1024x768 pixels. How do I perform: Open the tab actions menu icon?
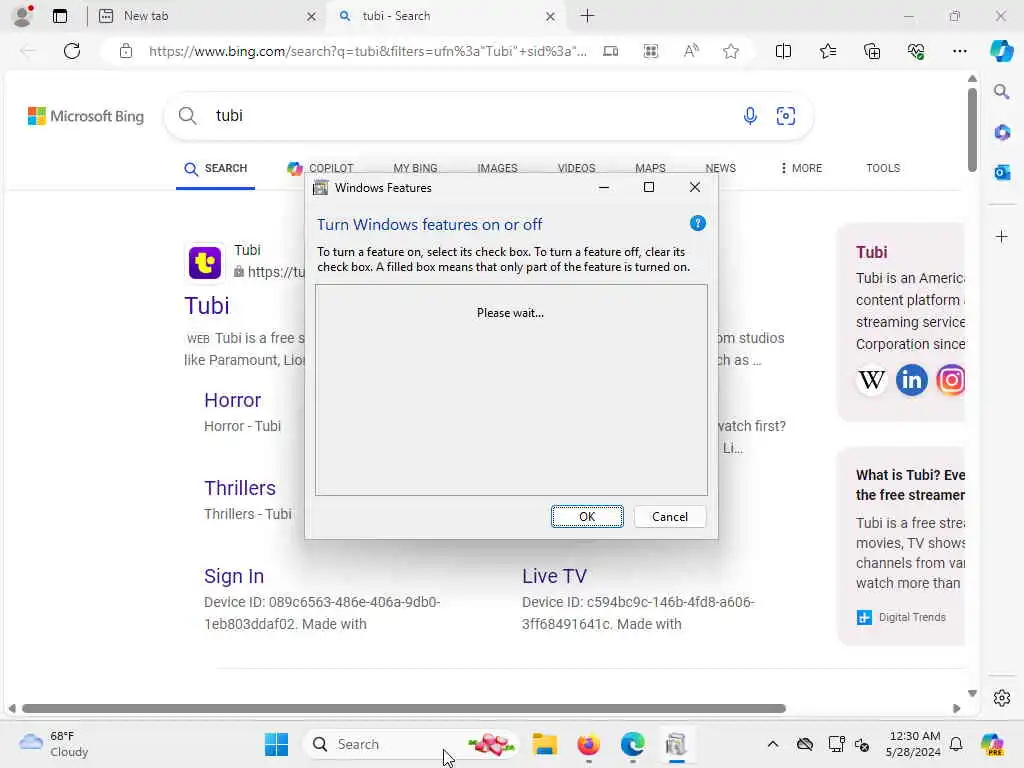click(x=60, y=16)
